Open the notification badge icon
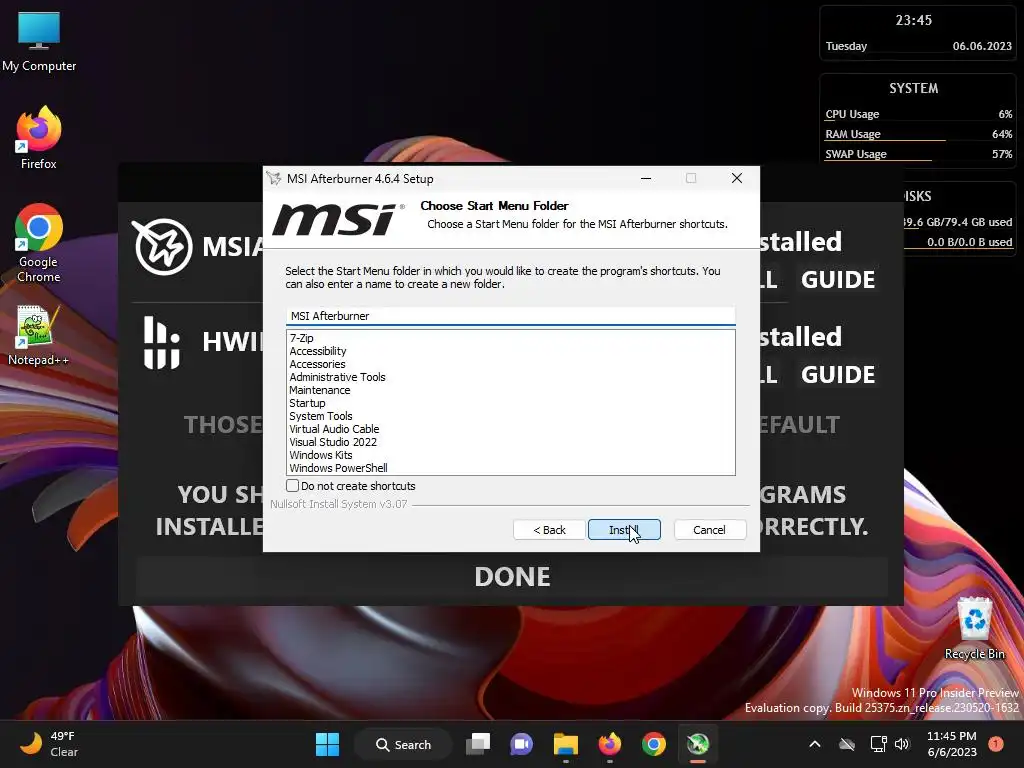The height and width of the screenshot is (768, 1024). (995, 743)
